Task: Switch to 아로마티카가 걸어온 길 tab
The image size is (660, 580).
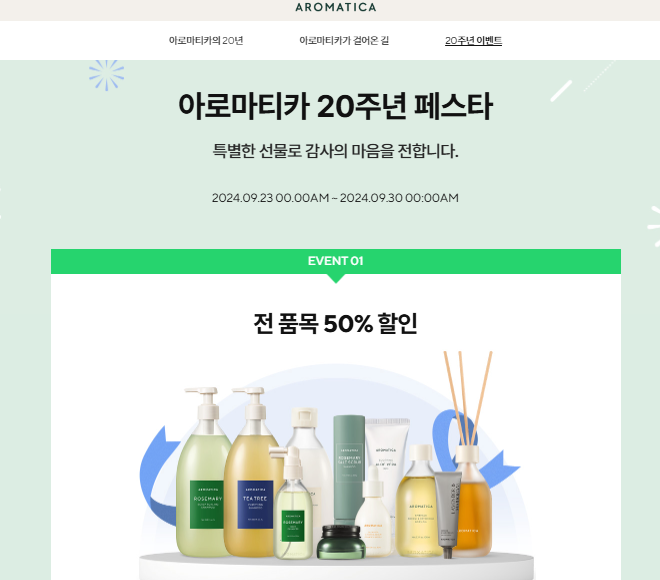Action: 344,40
